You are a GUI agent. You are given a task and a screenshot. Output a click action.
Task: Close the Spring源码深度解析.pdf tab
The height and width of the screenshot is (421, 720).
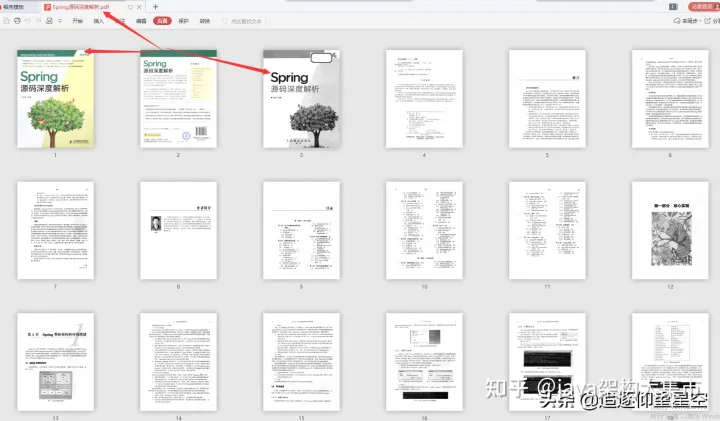pos(139,7)
